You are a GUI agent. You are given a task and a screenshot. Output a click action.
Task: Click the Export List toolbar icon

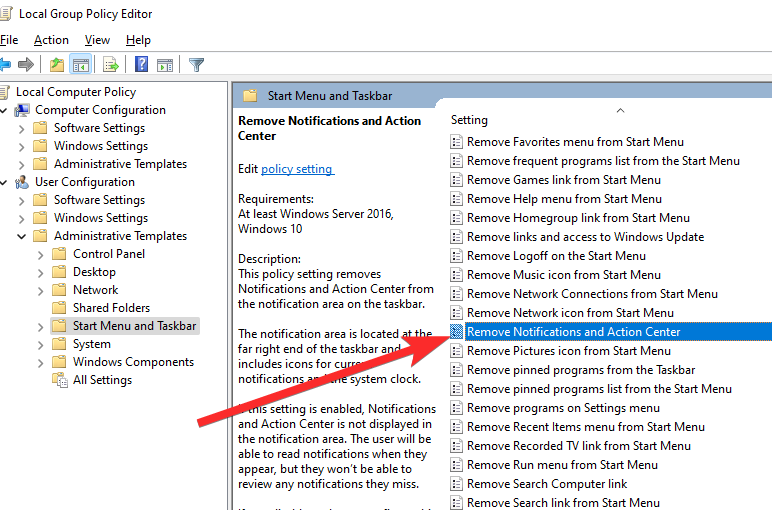[x=111, y=64]
